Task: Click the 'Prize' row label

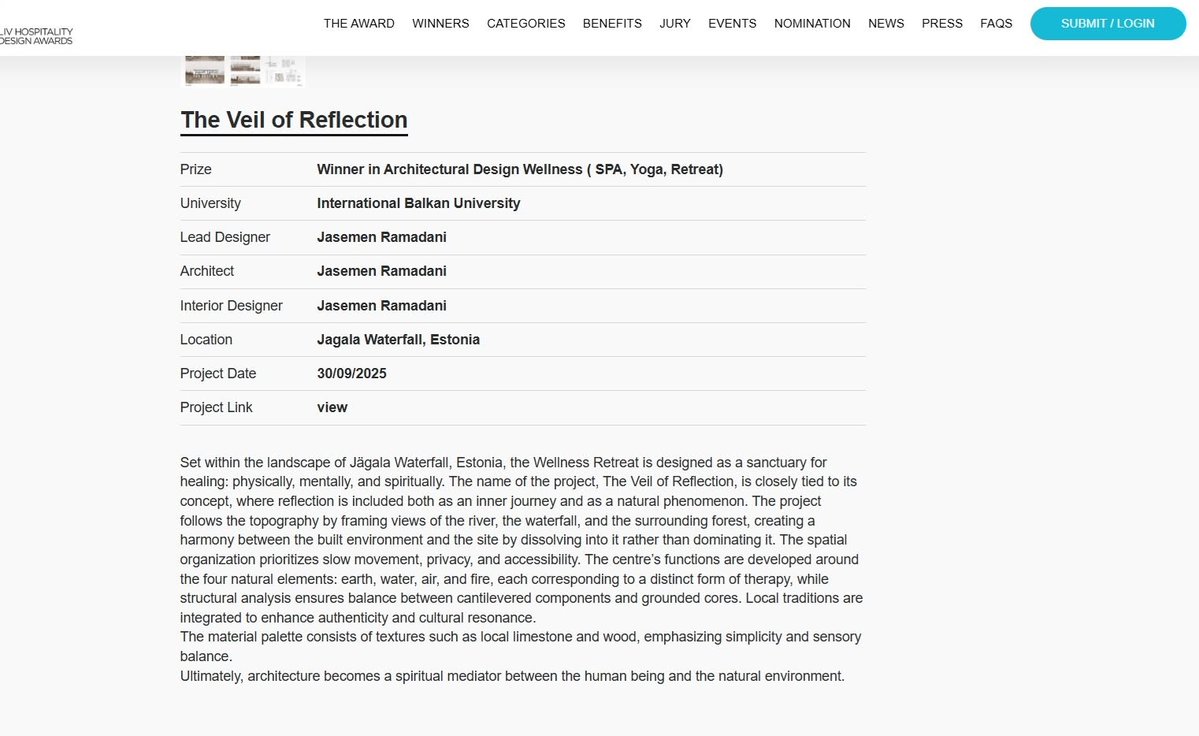Action: click(x=196, y=170)
